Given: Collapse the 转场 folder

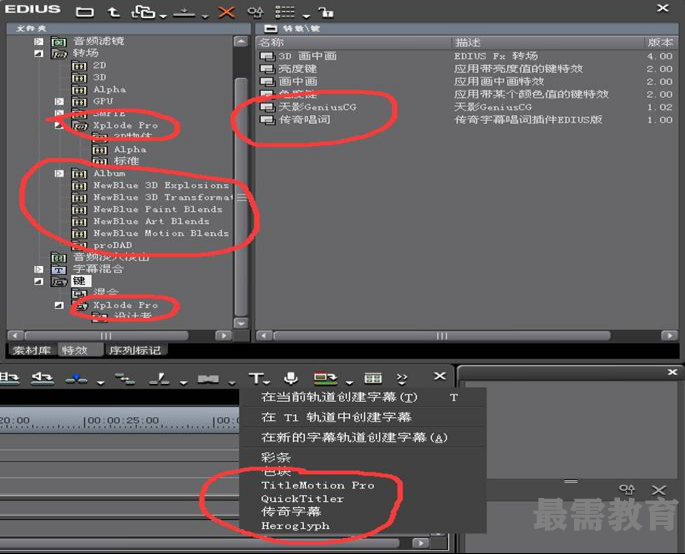Looking at the screenshot, I should coord(39,53).
